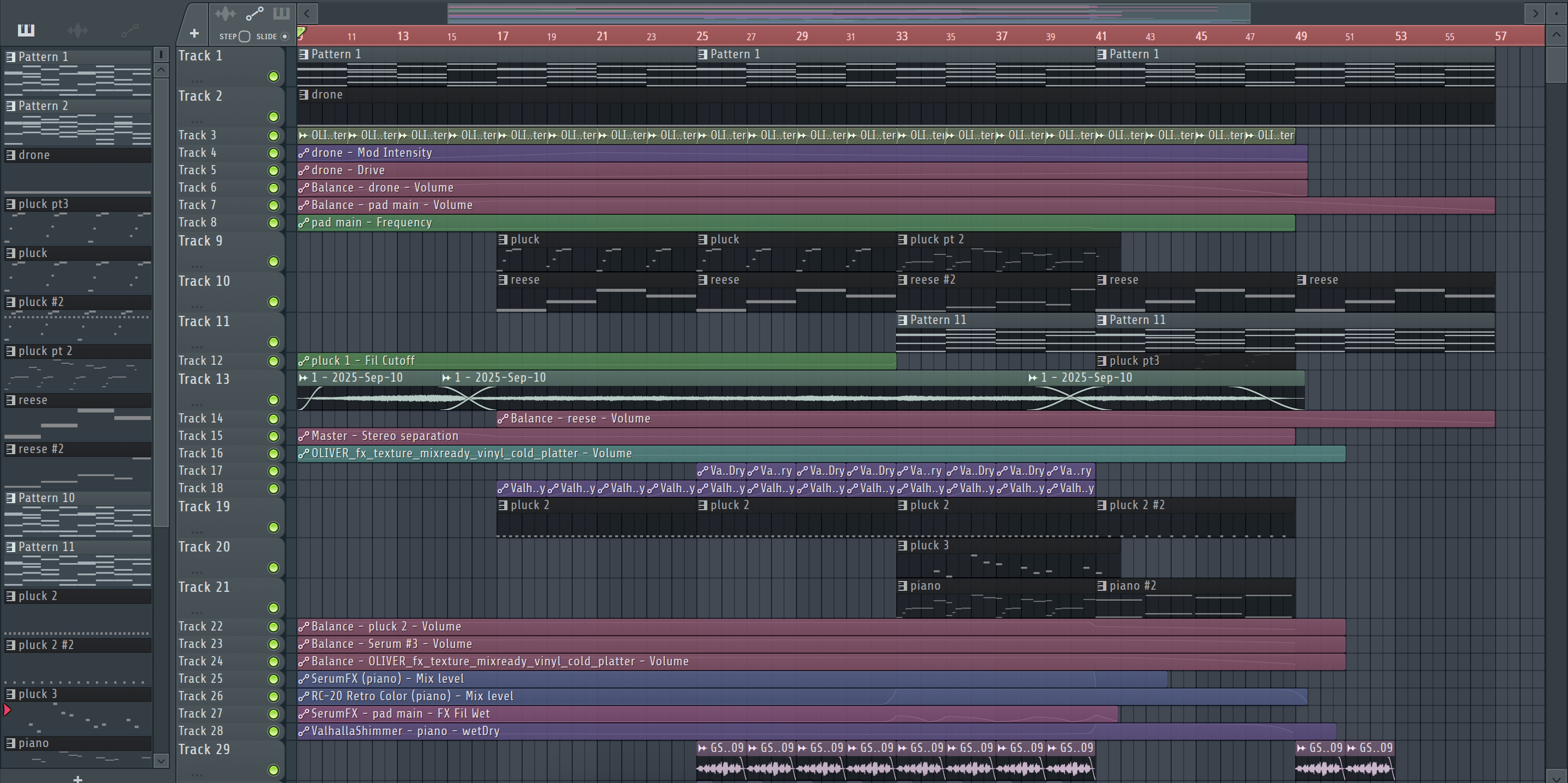Mute Track 16 with its green light
The height and width of the screenshot is (783, 1568).
pos(273,454)
